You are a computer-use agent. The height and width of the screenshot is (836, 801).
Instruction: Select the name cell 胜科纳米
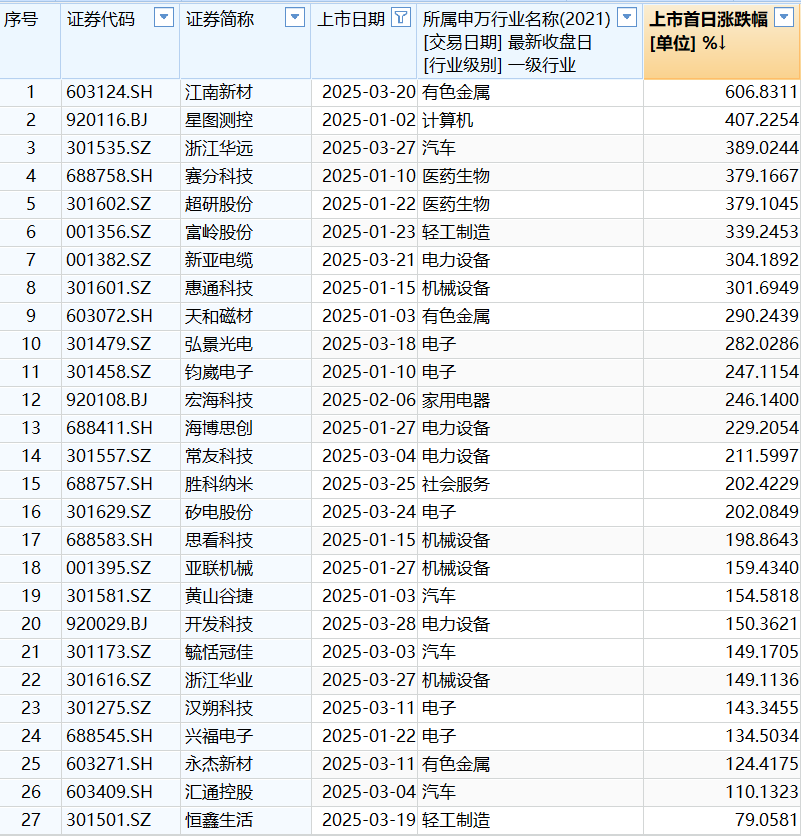219,484
